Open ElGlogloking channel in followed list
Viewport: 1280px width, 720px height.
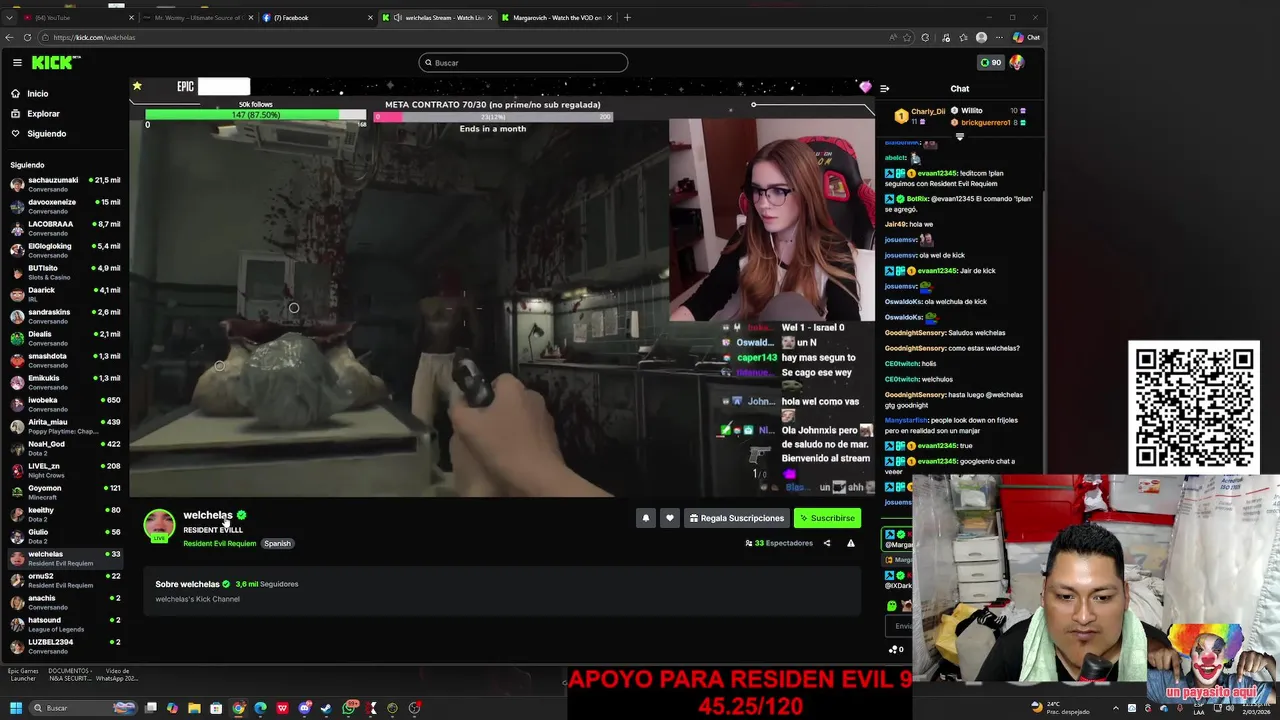(x=65, y=250)
